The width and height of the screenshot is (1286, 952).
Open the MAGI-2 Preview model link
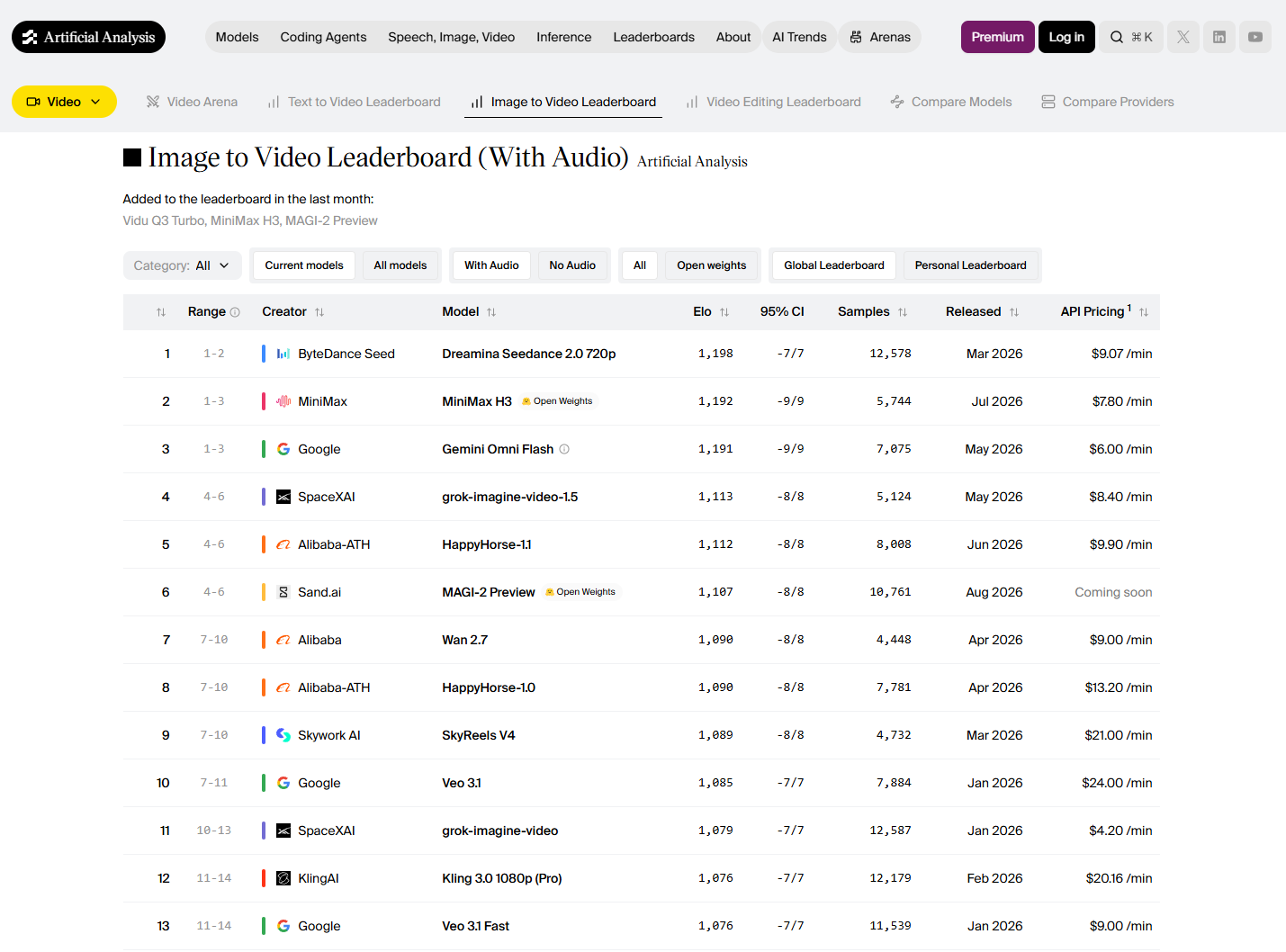click(489, 592)
